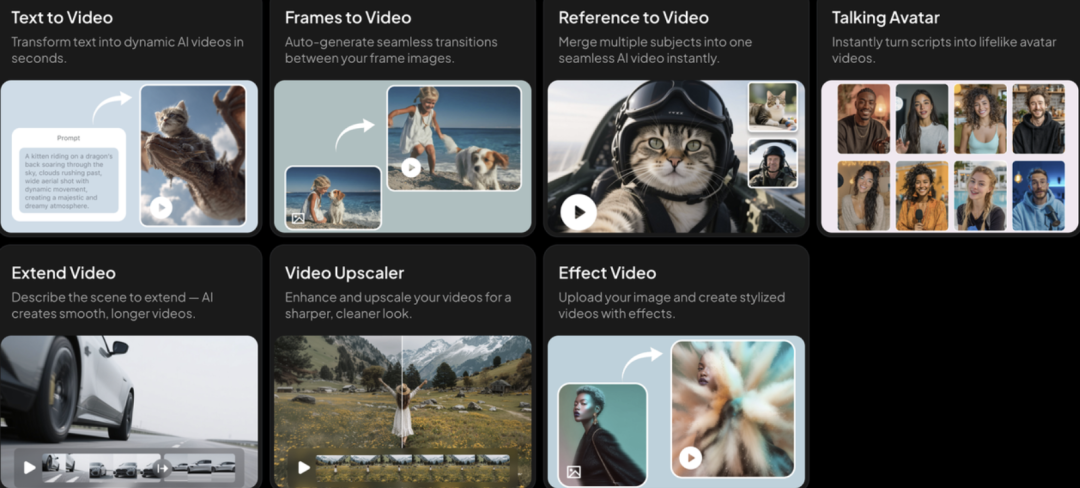
Task: Click the Prompt text box in Text to Video
Action: 68,173
